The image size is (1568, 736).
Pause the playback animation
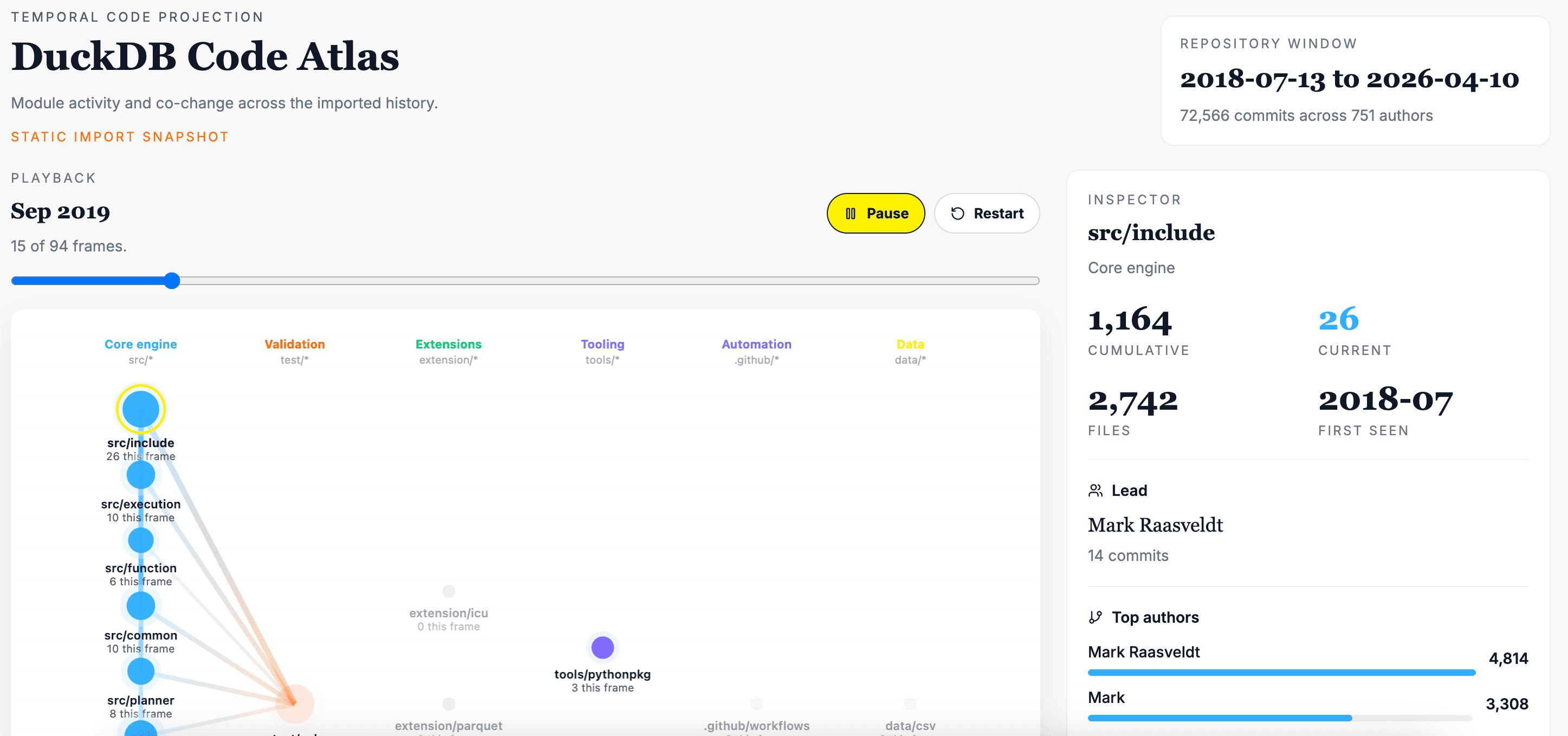click(x=876, y=213)
